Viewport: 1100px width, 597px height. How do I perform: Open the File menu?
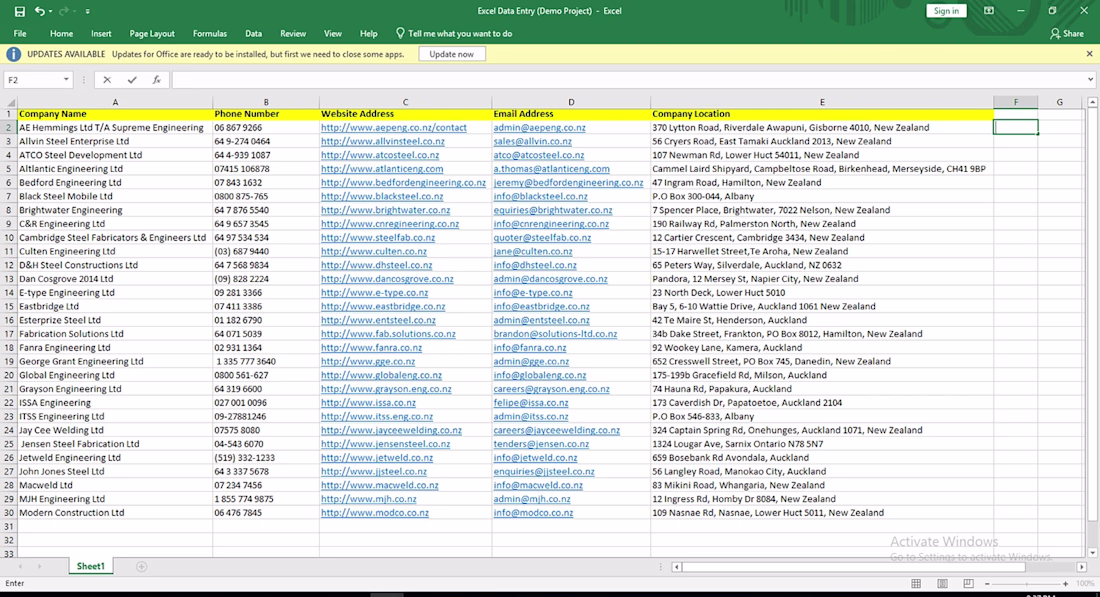pos(20,34)
